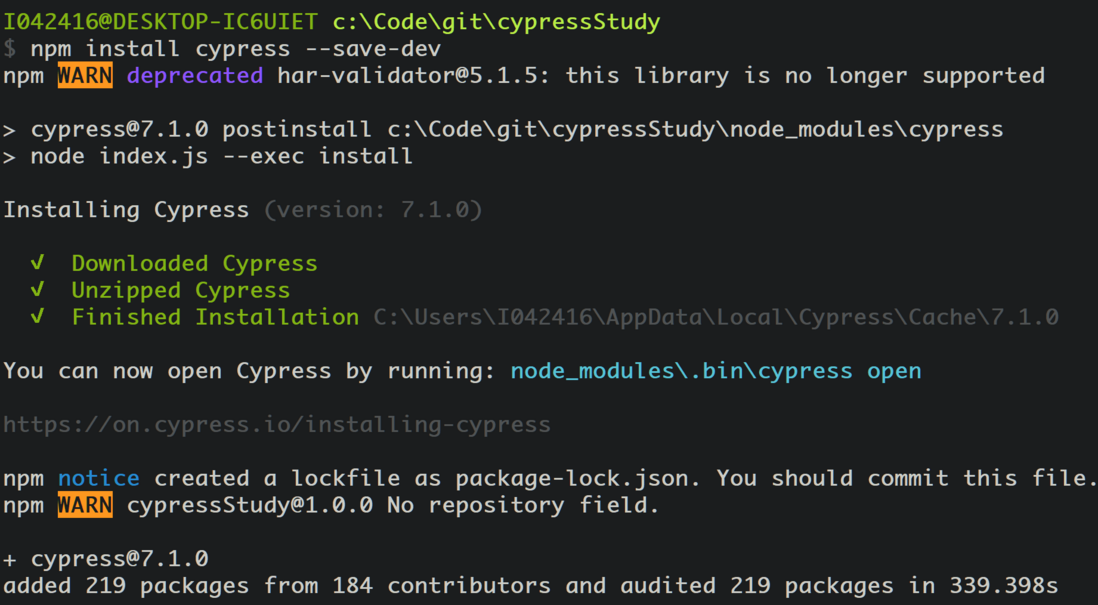This screenshot has height=605, width=1098.
Task: Click the '184 contributors' text
Action: tap(442, 586)
